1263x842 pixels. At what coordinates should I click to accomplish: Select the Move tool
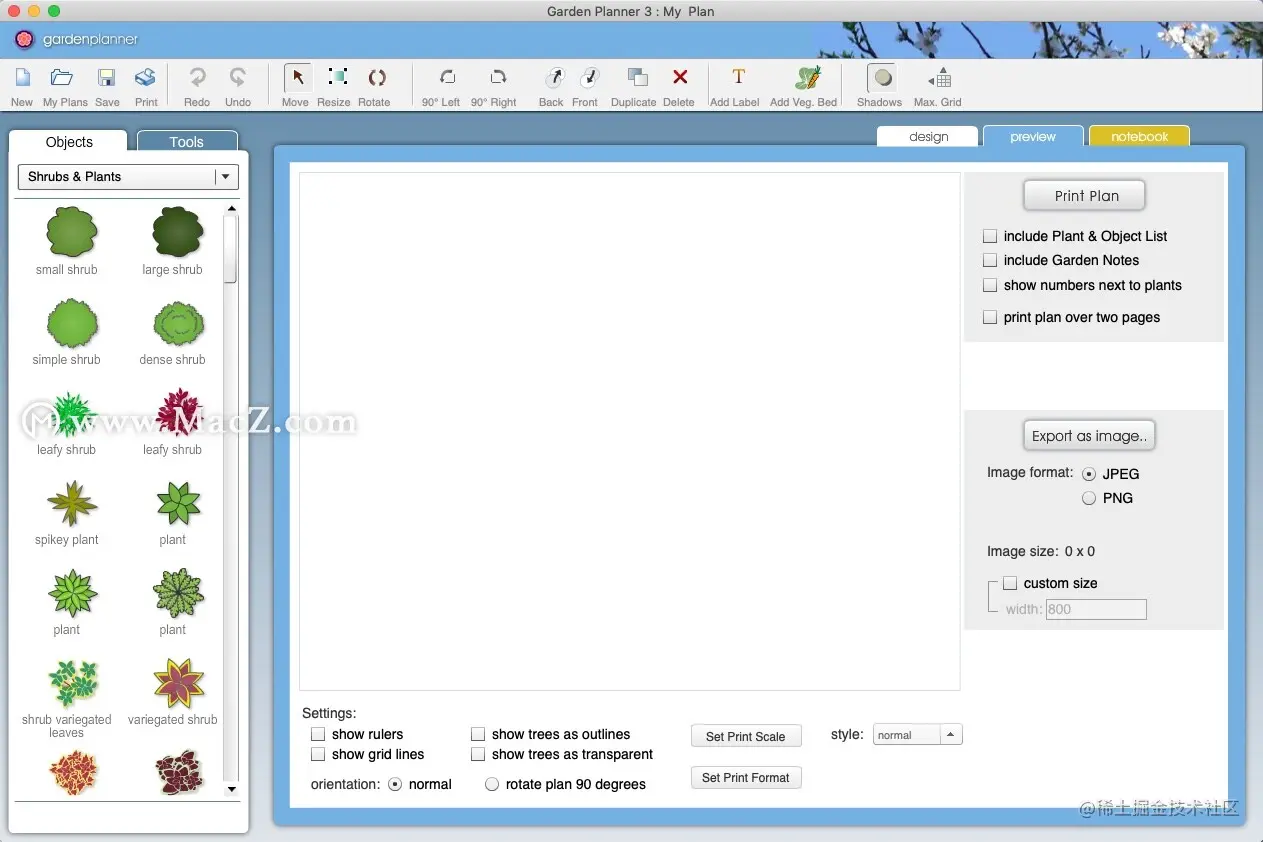296,78
